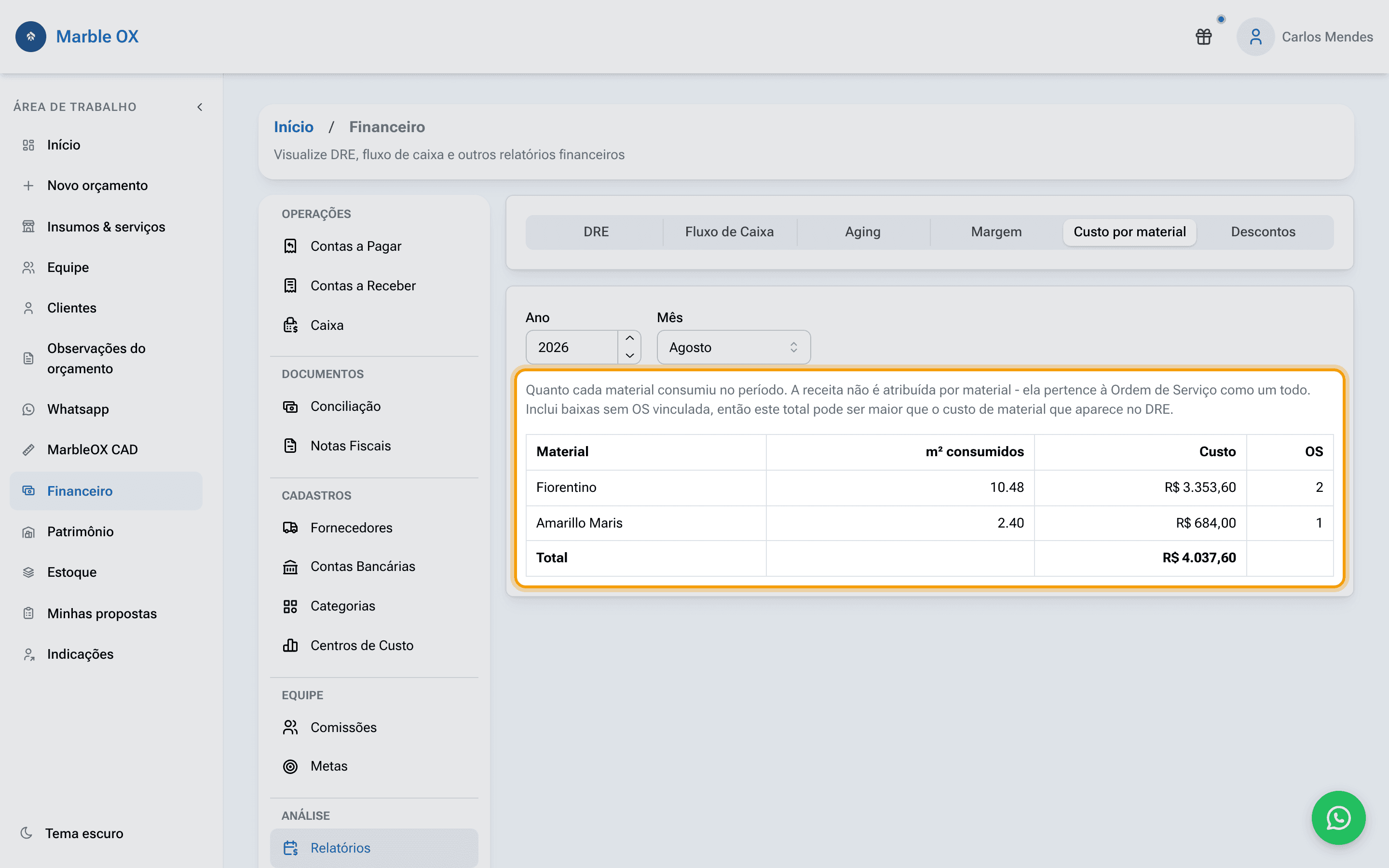Click the Novo orçamento plus icon
This screenshot has width=1389, height=868.
click(x=28, y=186)
